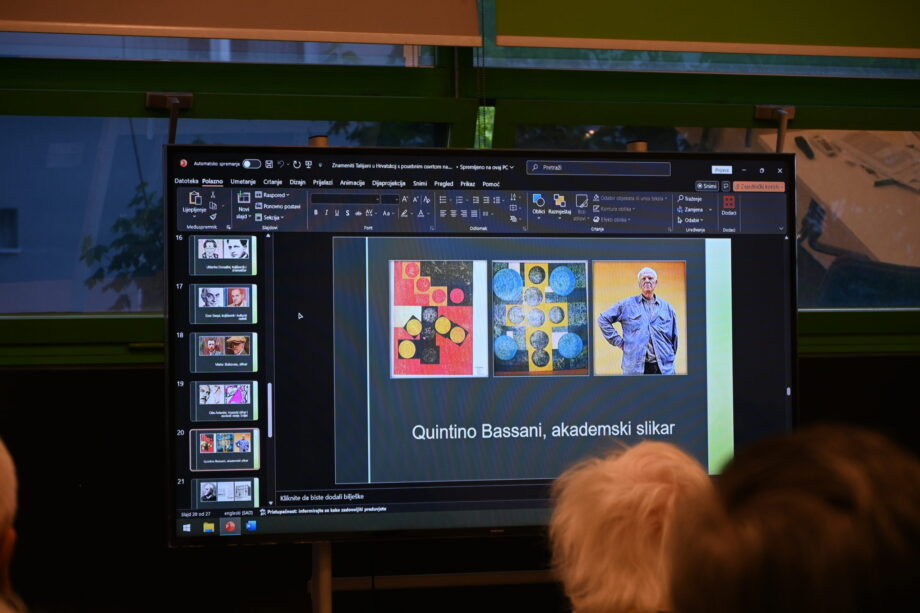Open the Datoteka file tab
This screenshot has height=613, width=920.
pyautogui.click(x=186, y=181)
